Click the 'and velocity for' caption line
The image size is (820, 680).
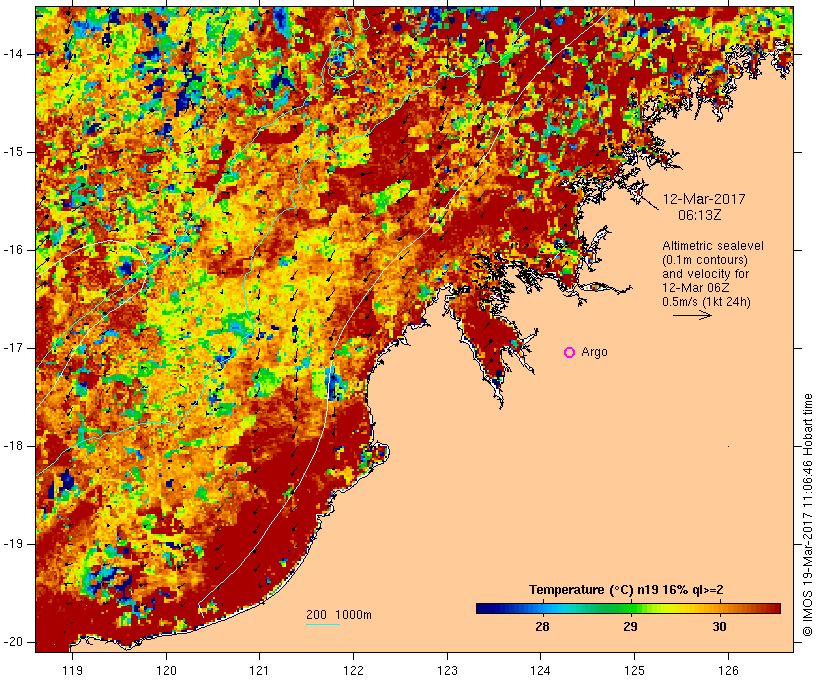pos(705,274)
